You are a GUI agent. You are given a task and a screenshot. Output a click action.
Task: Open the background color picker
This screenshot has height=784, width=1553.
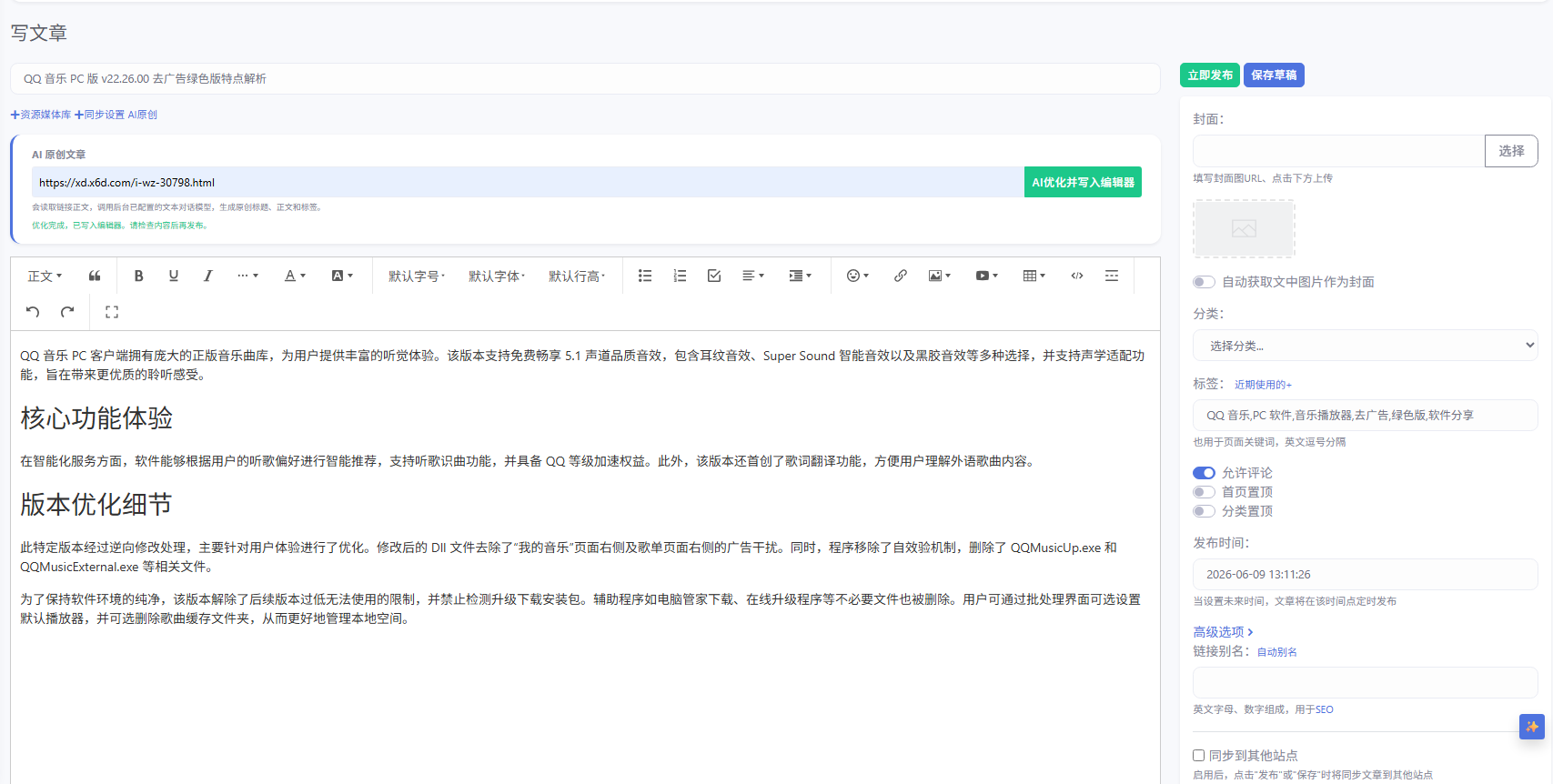click(342, 276)
